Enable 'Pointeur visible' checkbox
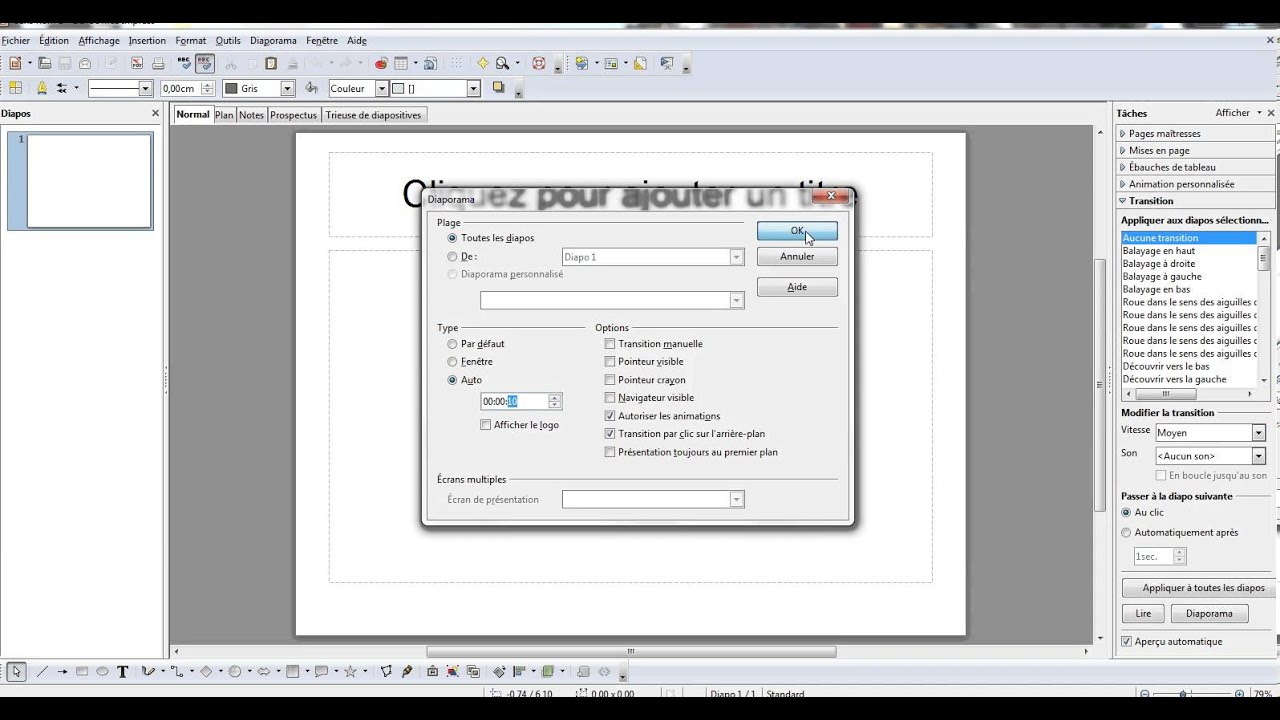Screen dimensions: 1280x720 pos(610,362)
